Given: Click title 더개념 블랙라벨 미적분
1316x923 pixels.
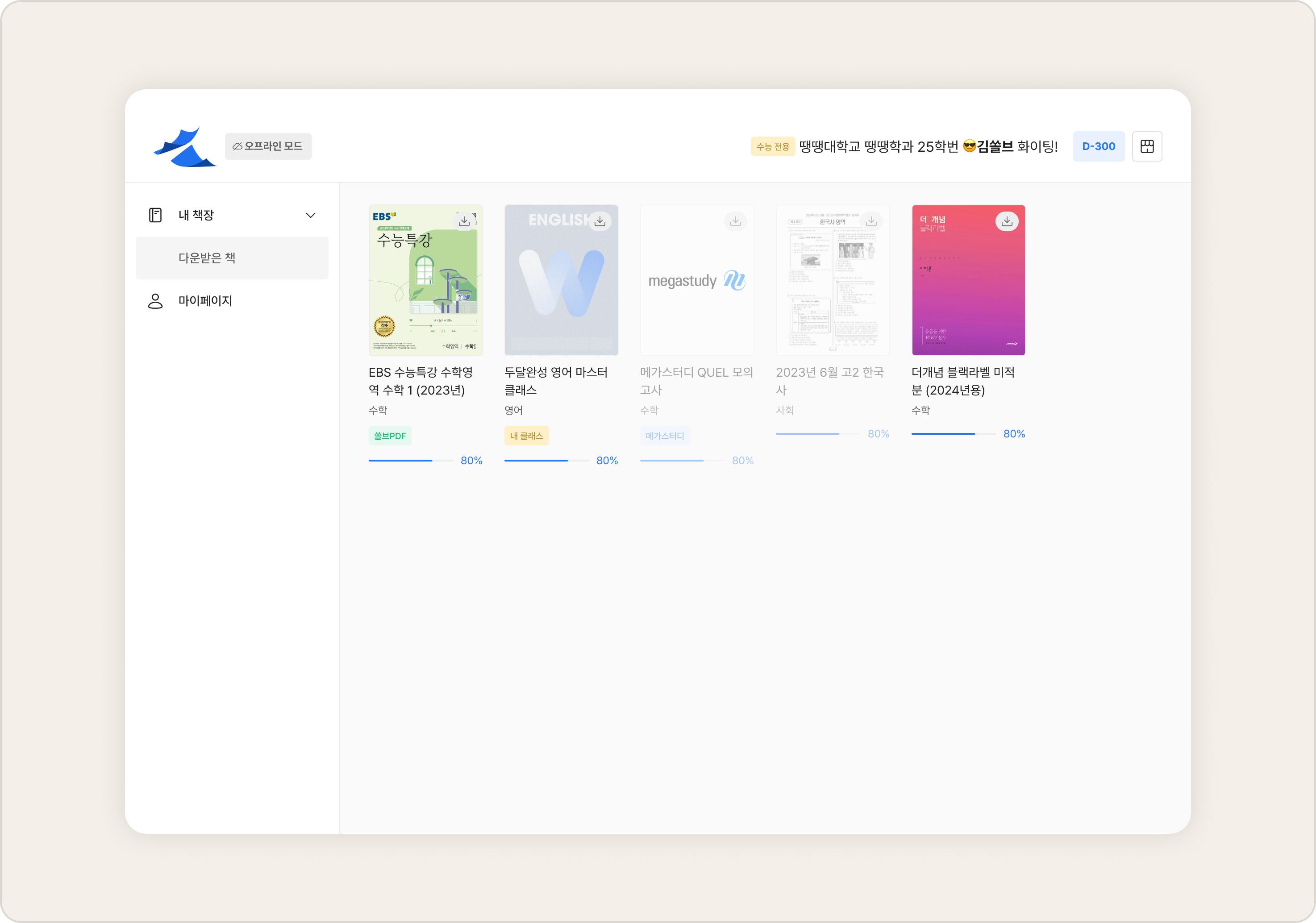Looking at the screenshot, I should click(x=963, y=381).
